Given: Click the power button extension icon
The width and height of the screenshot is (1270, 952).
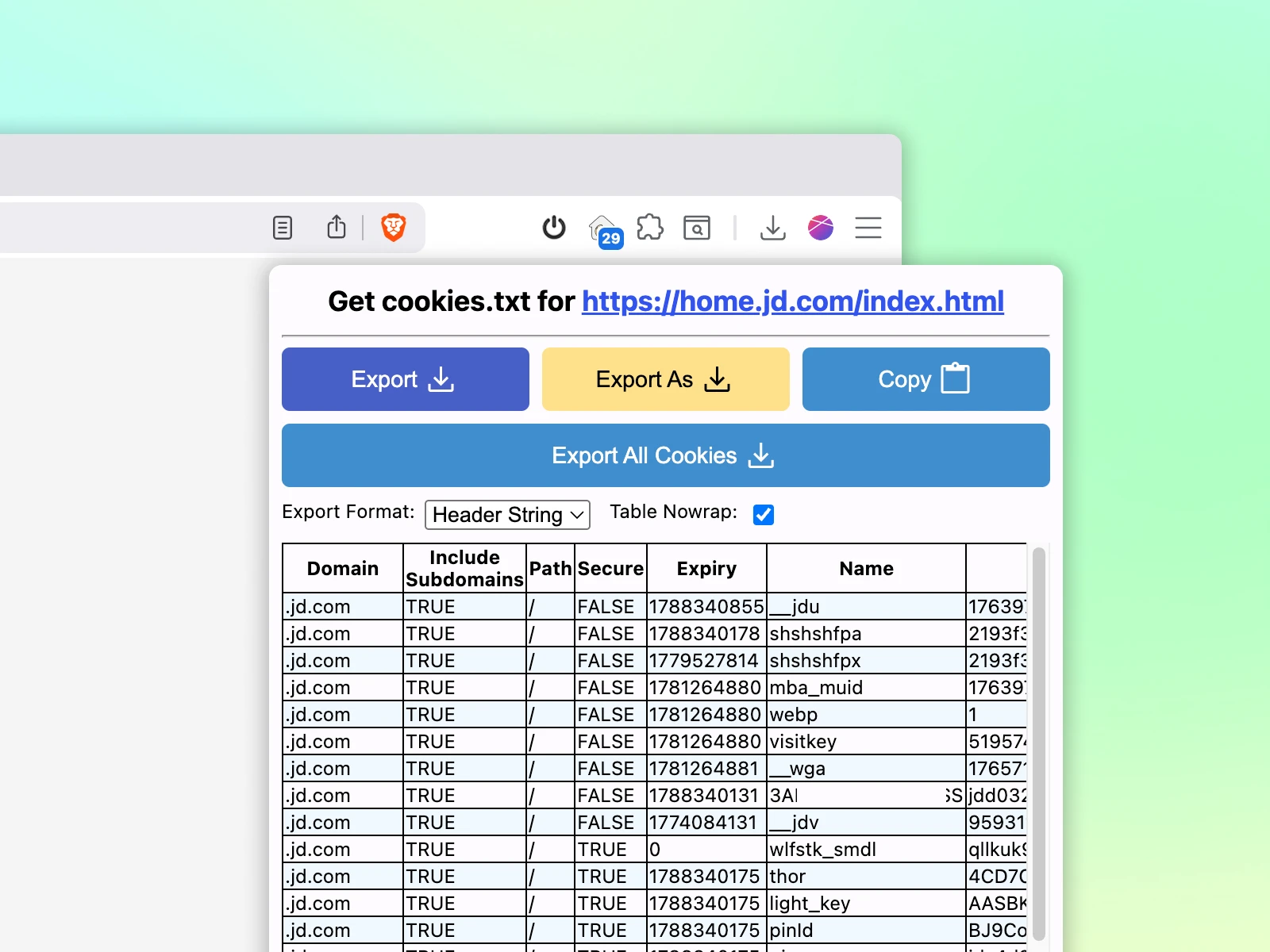Looking at the screenshot, I should click(553, 228).
